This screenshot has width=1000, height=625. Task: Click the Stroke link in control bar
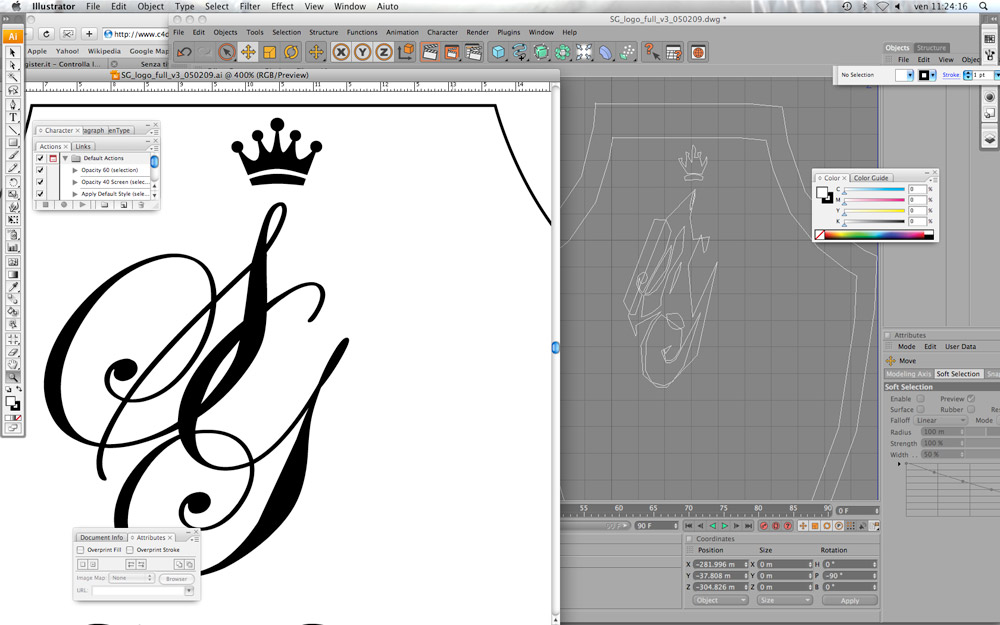tap(950, 75)
